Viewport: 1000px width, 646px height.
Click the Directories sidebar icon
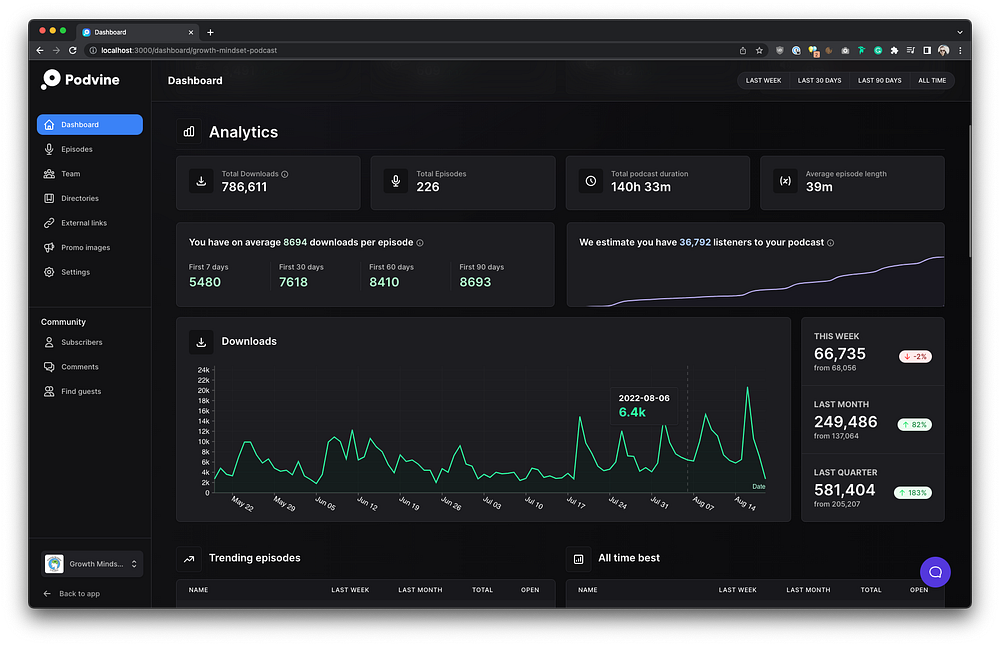[x=50, y=198]
